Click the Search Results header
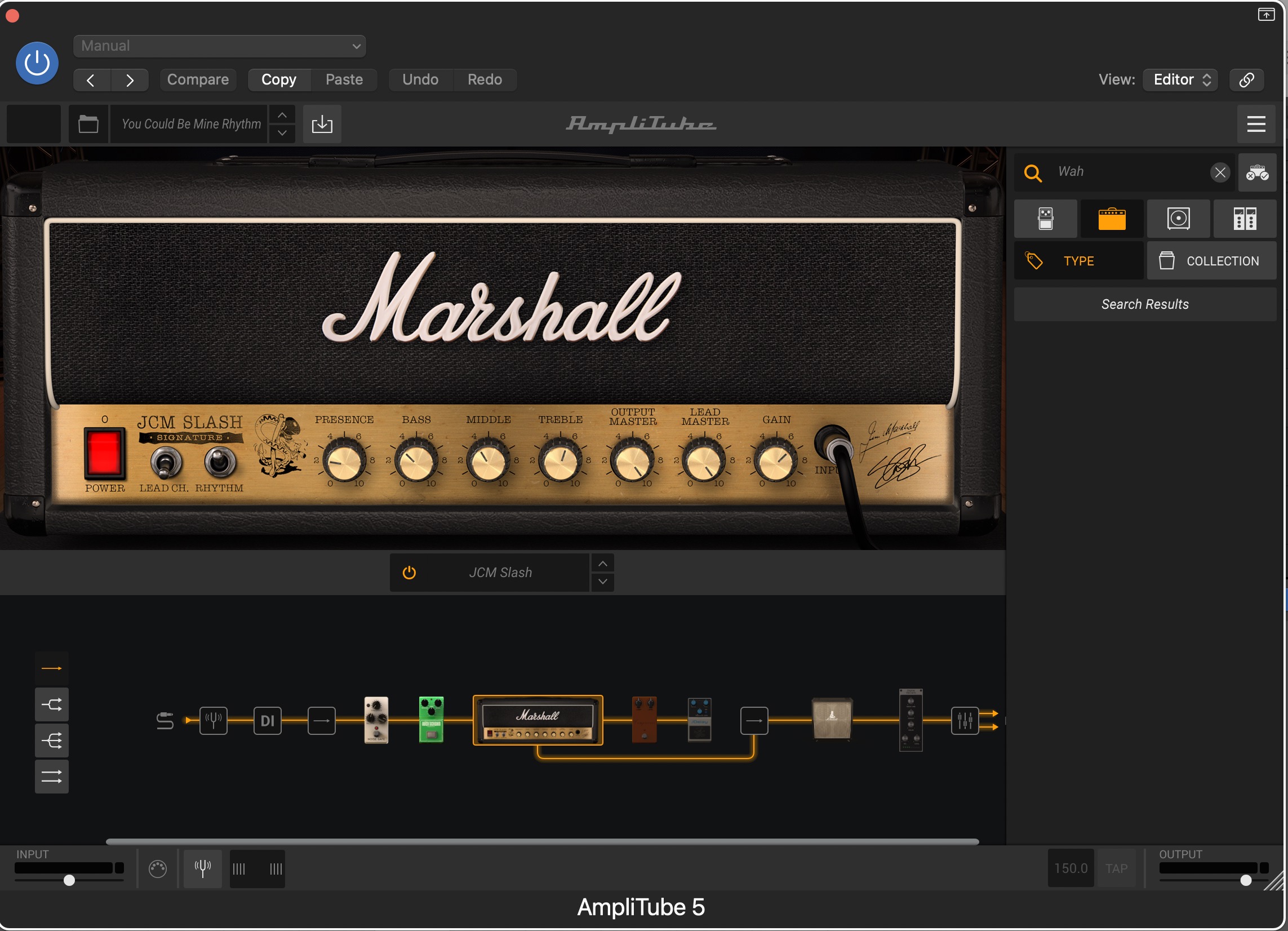Image resolution: width=1288 pixels, height=931 pixels. click(1145, 304)
